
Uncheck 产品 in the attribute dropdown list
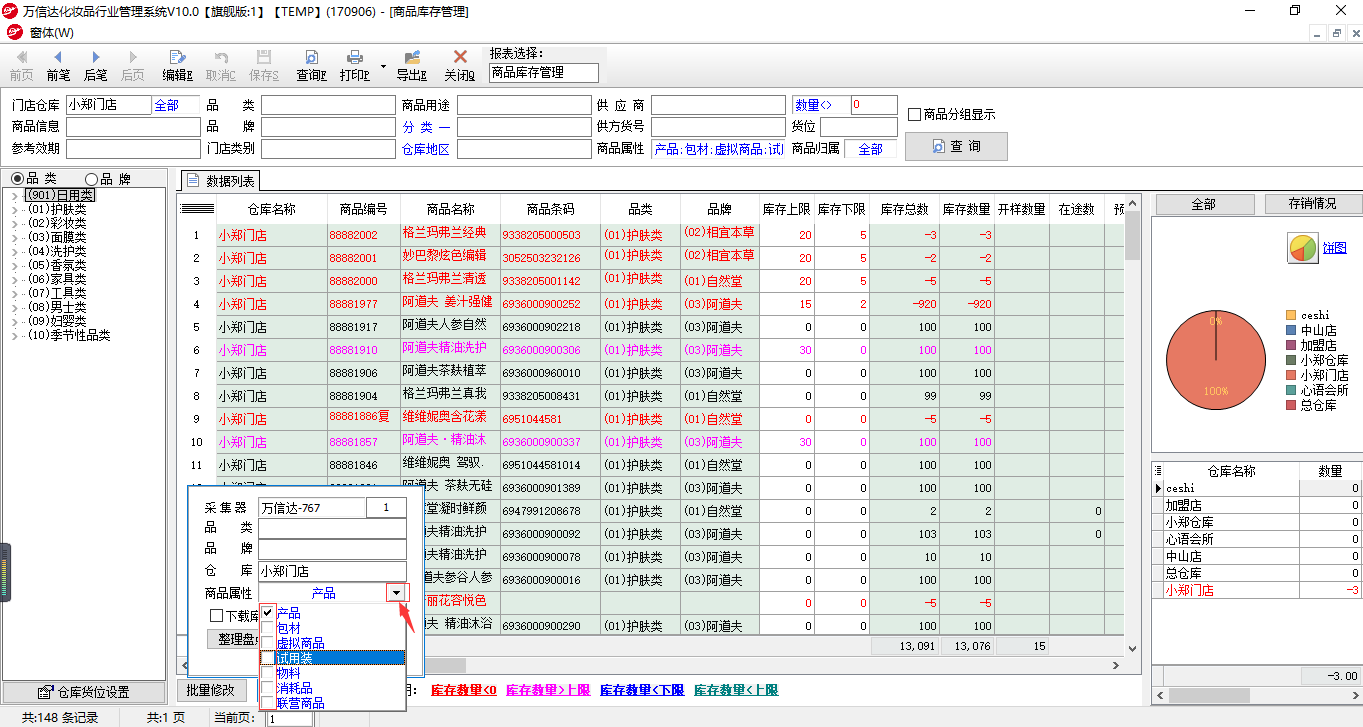tap(267, 612)
